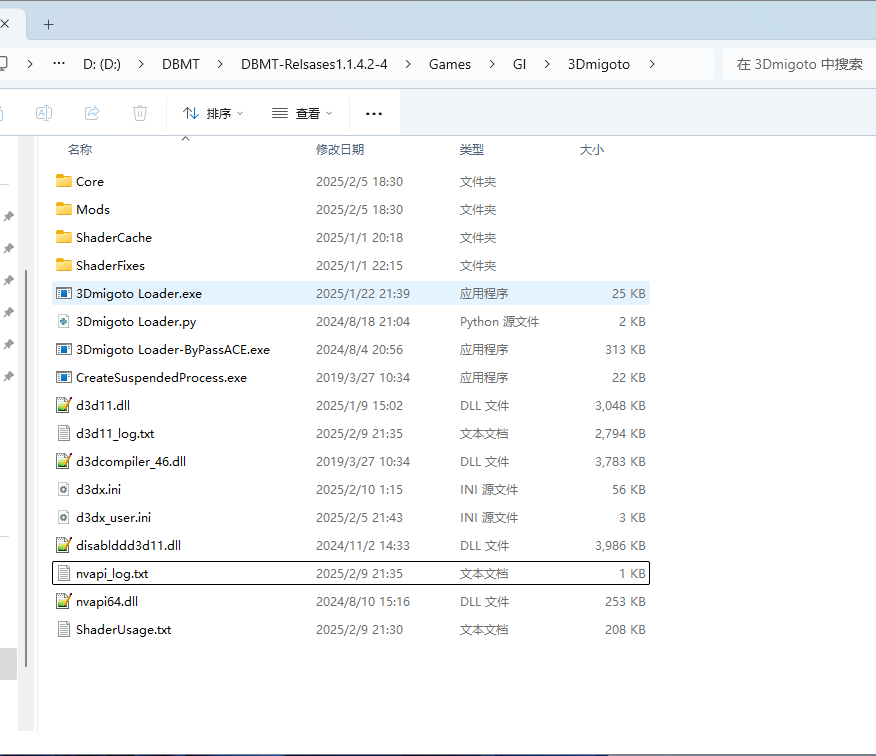This screenshot has width=876, height=756.
Task: Click the rename icon in the toolbar
Action: (x=44, y=113)
